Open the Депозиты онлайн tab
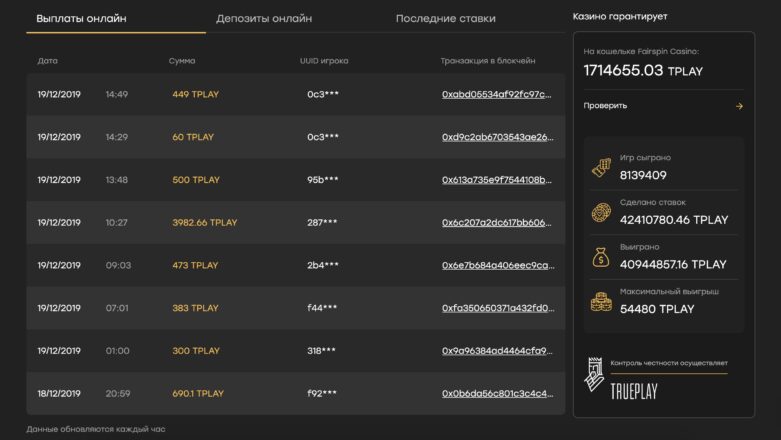Viewport: 781px width, 440px height. (x=264, y=19)
